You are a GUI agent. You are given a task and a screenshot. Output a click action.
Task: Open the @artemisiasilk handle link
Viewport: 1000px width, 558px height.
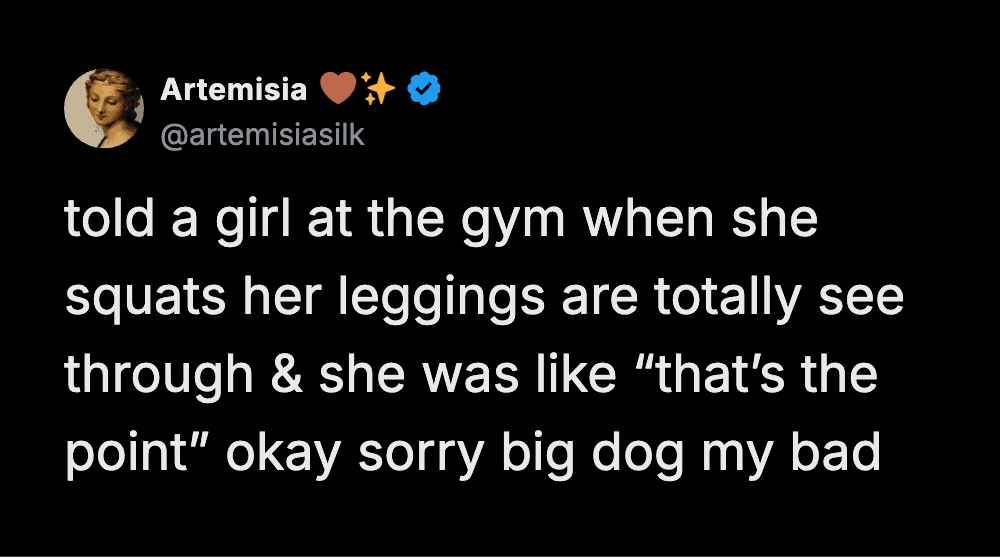point(262,135)
